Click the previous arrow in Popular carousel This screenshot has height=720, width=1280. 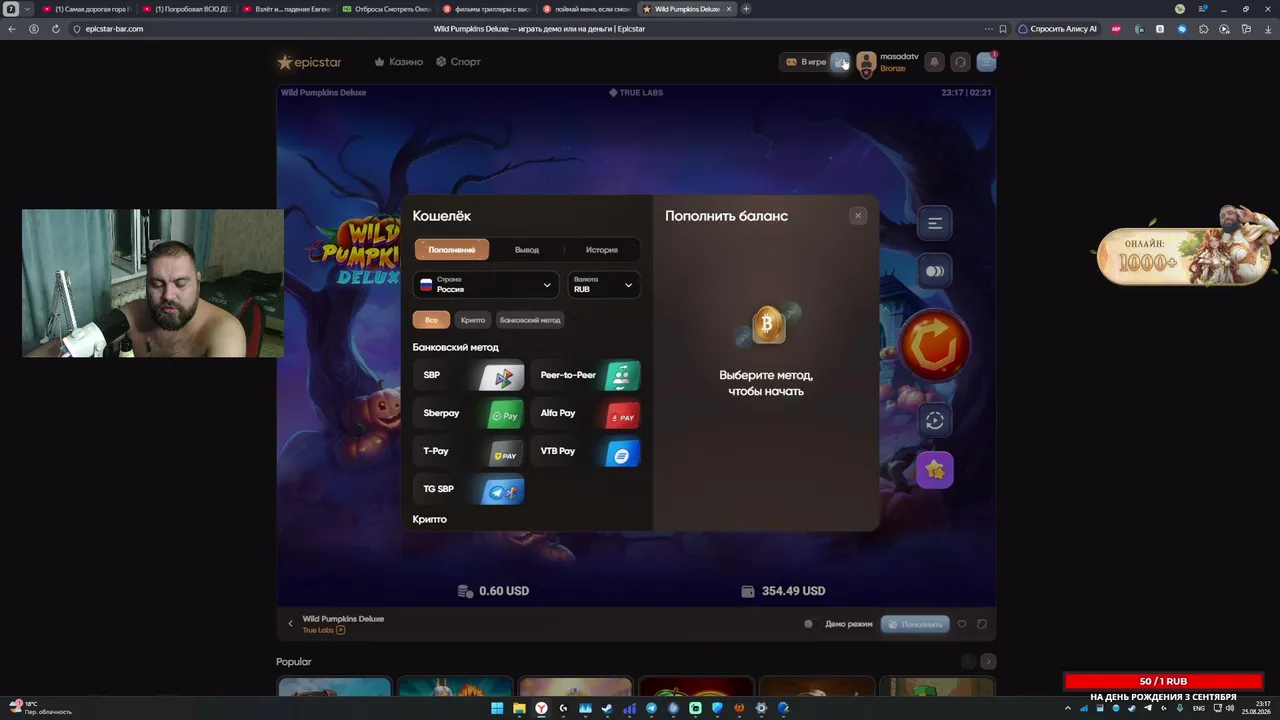(x=968, y=661)
